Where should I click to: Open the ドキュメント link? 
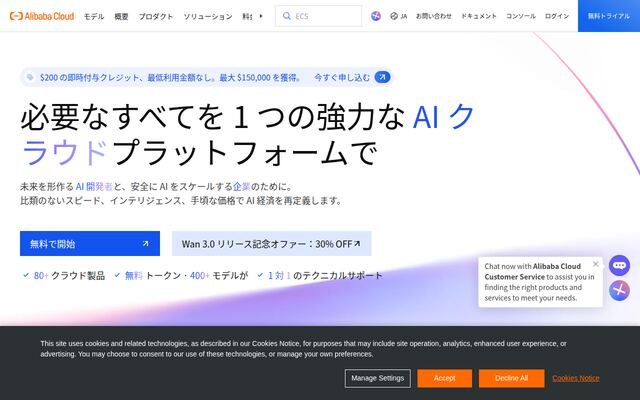coord(479,16)
